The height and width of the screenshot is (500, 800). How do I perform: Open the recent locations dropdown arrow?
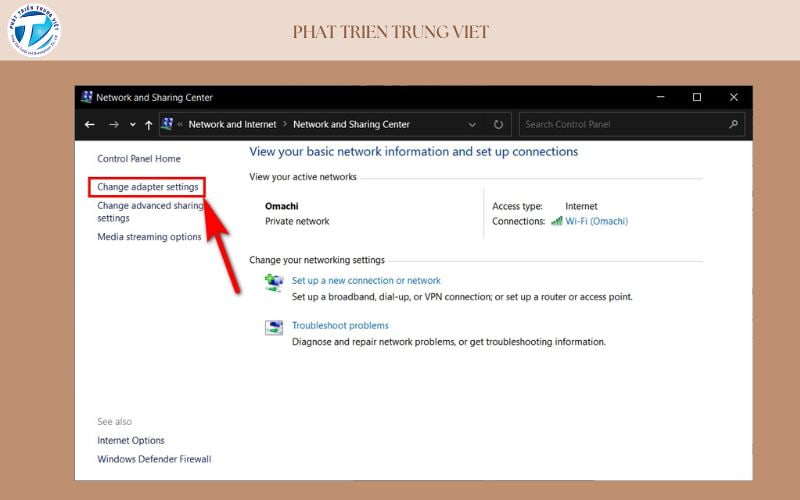click(132, 125)
